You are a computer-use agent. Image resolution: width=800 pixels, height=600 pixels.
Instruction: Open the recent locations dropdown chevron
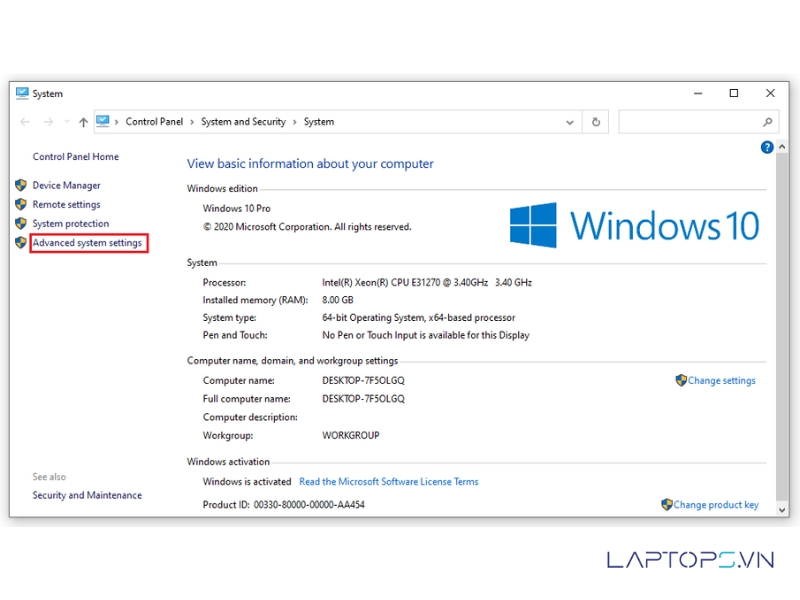[x=66, y=122]
